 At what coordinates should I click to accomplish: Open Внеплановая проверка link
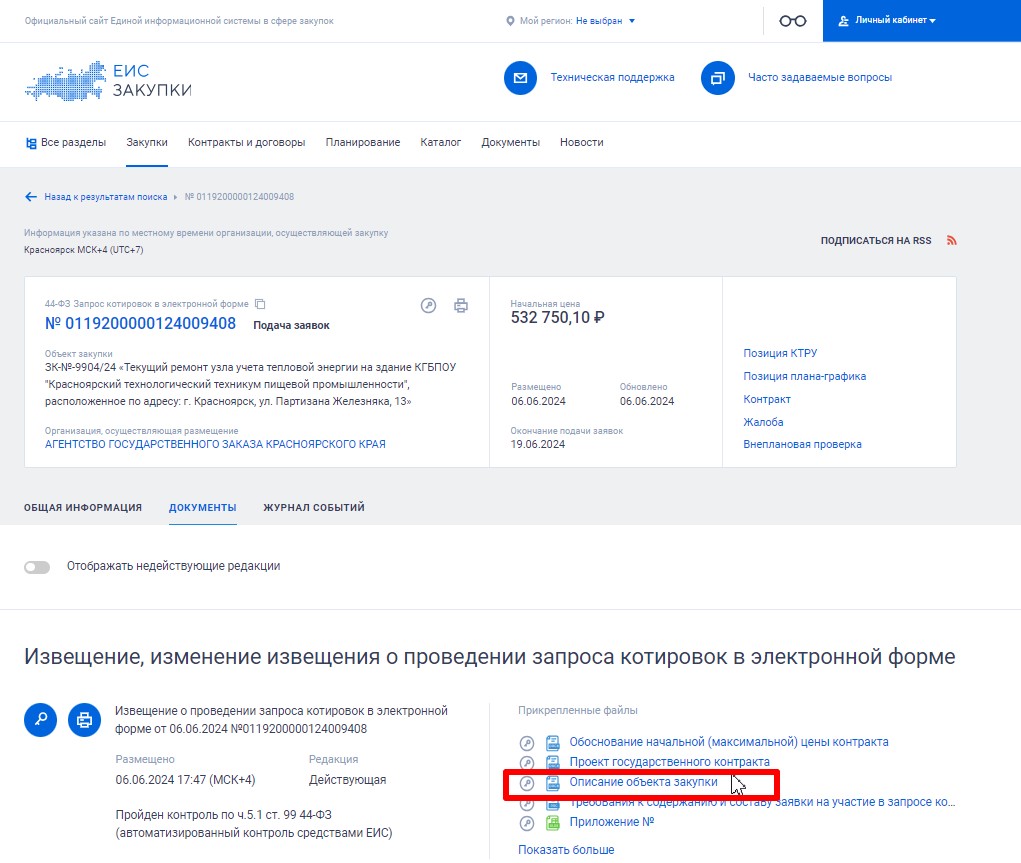pos(802,444)
